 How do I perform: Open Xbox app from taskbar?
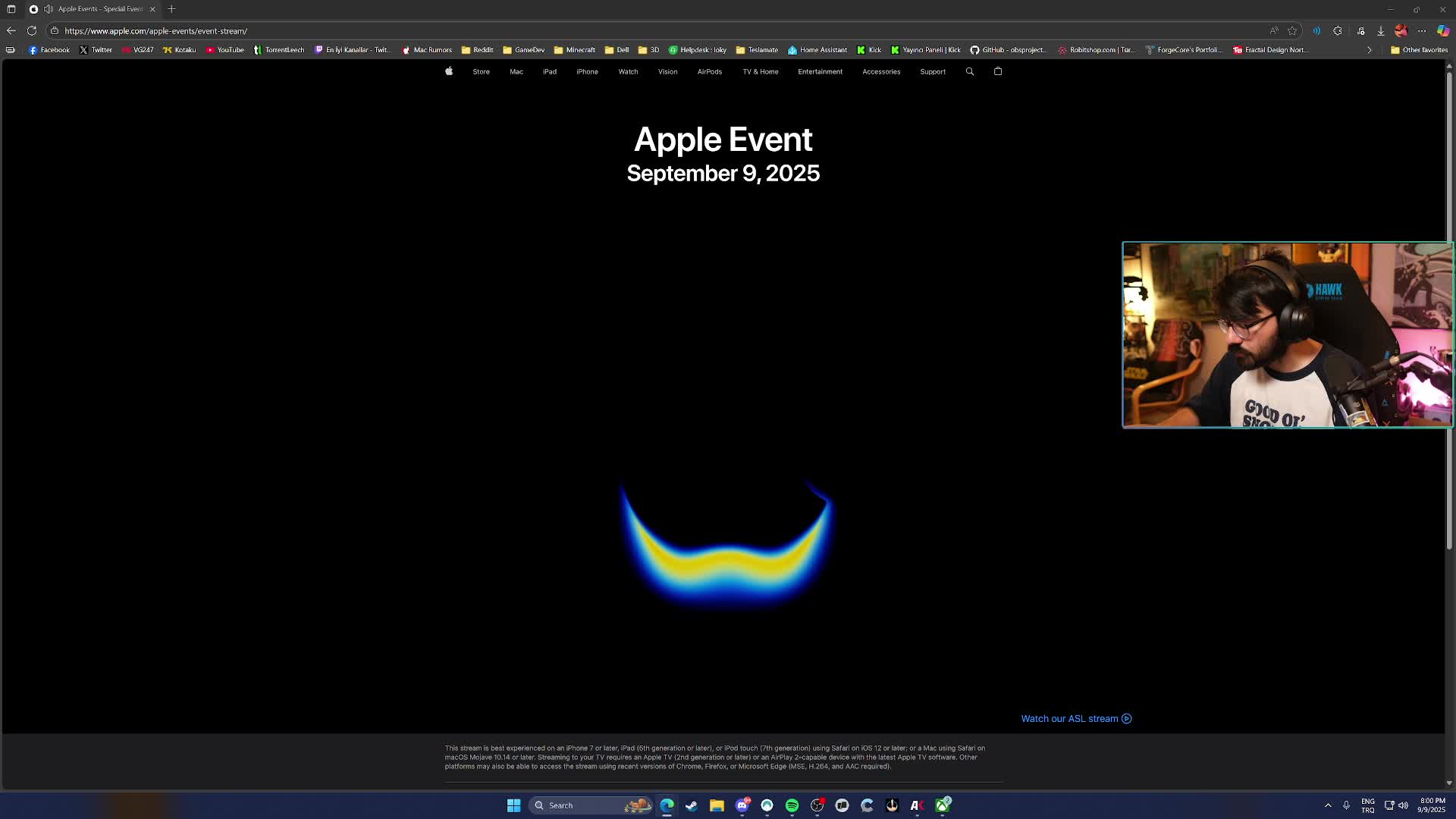(x=943, y=805)
